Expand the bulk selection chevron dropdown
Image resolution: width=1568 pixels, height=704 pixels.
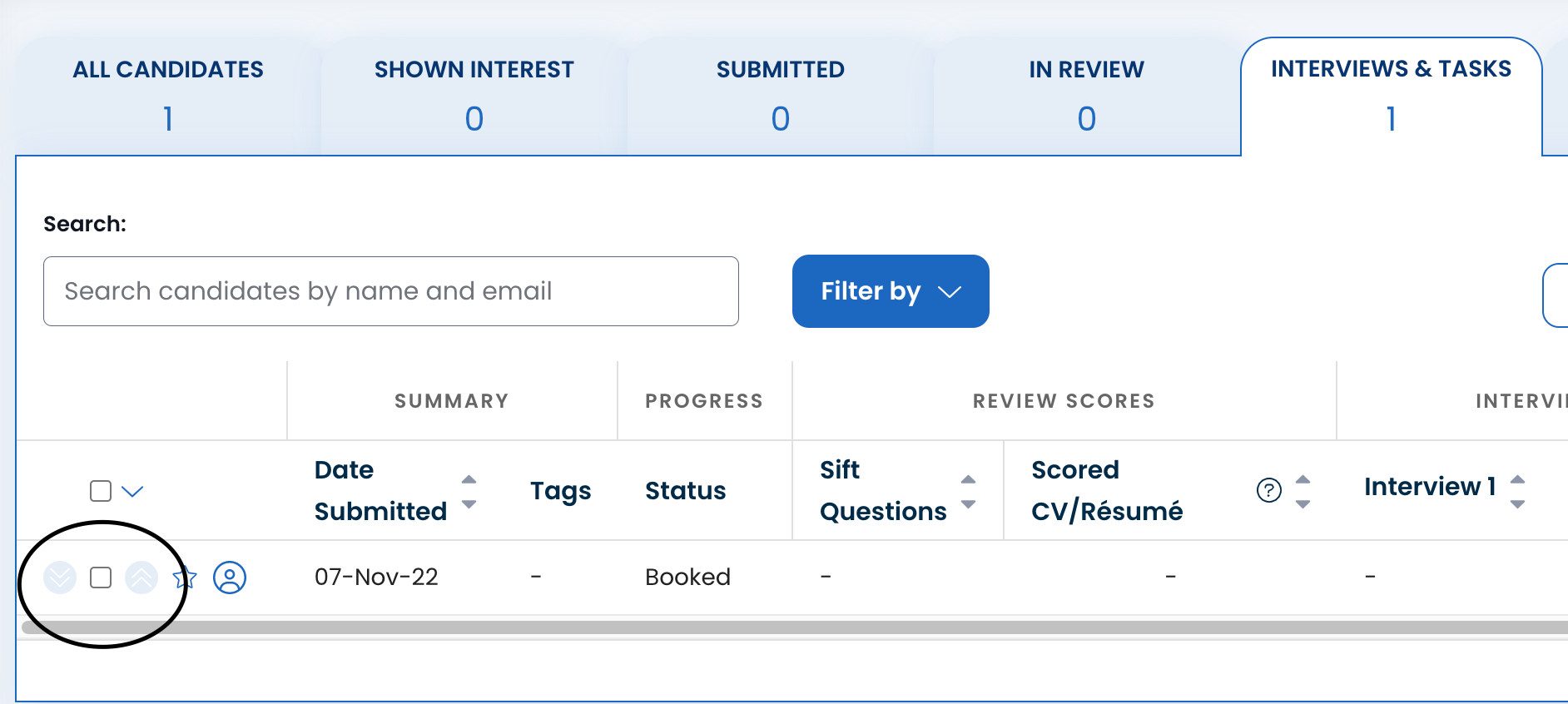(x=132, y=491)
